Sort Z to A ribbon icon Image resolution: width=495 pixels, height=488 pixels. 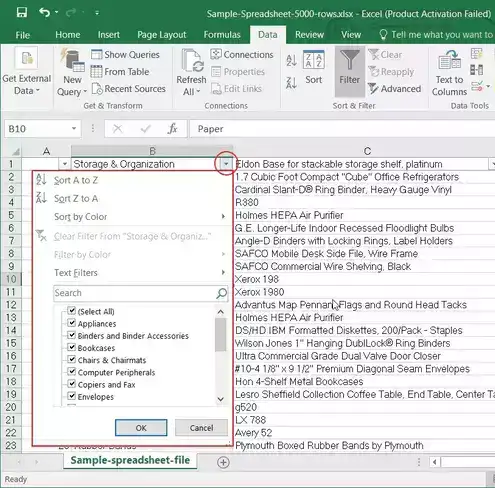(x=291, y=82)
